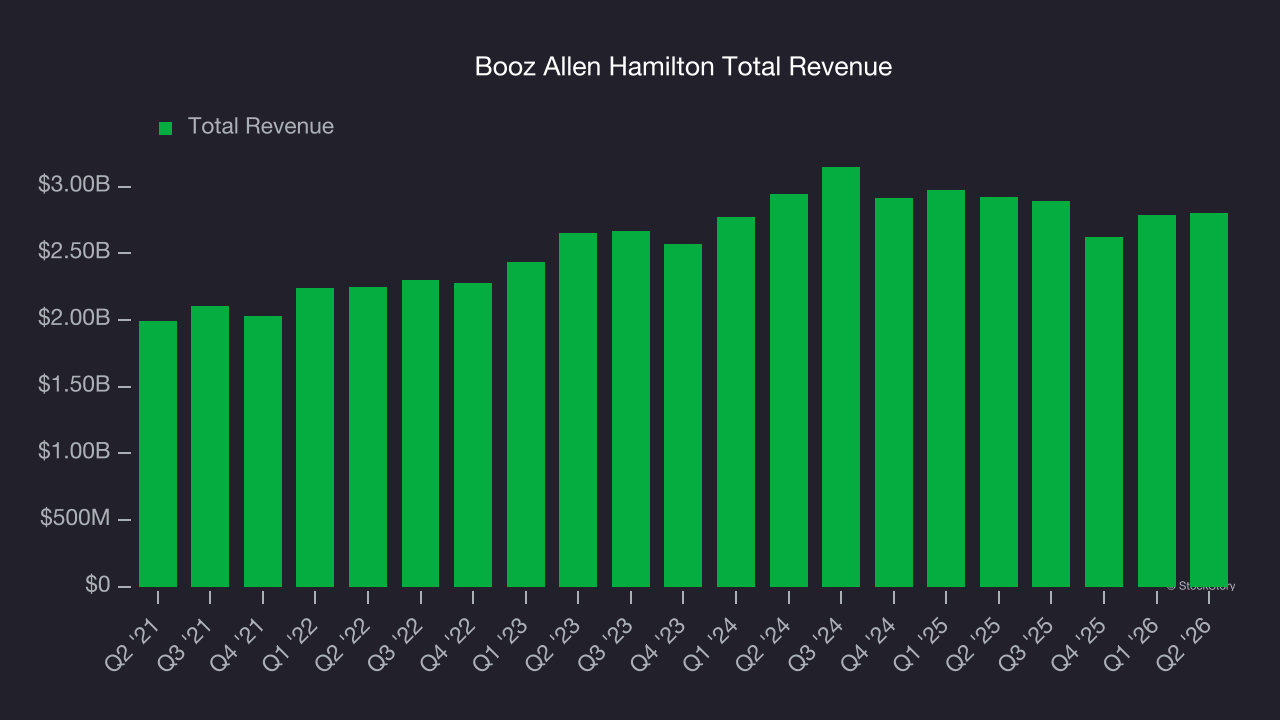Click the green Total Revenue legend swatch

click(166, 128)
